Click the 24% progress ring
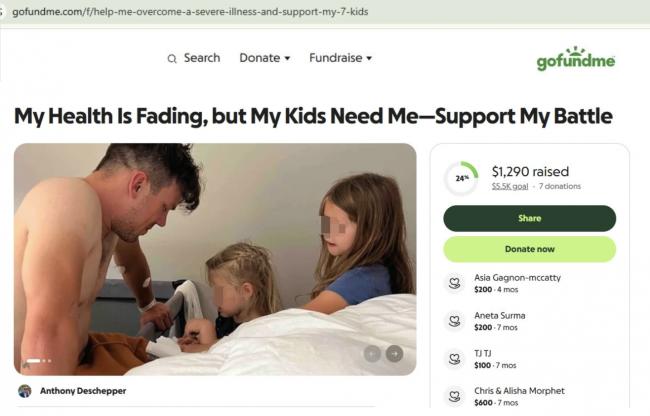 (x=461, y=178)
